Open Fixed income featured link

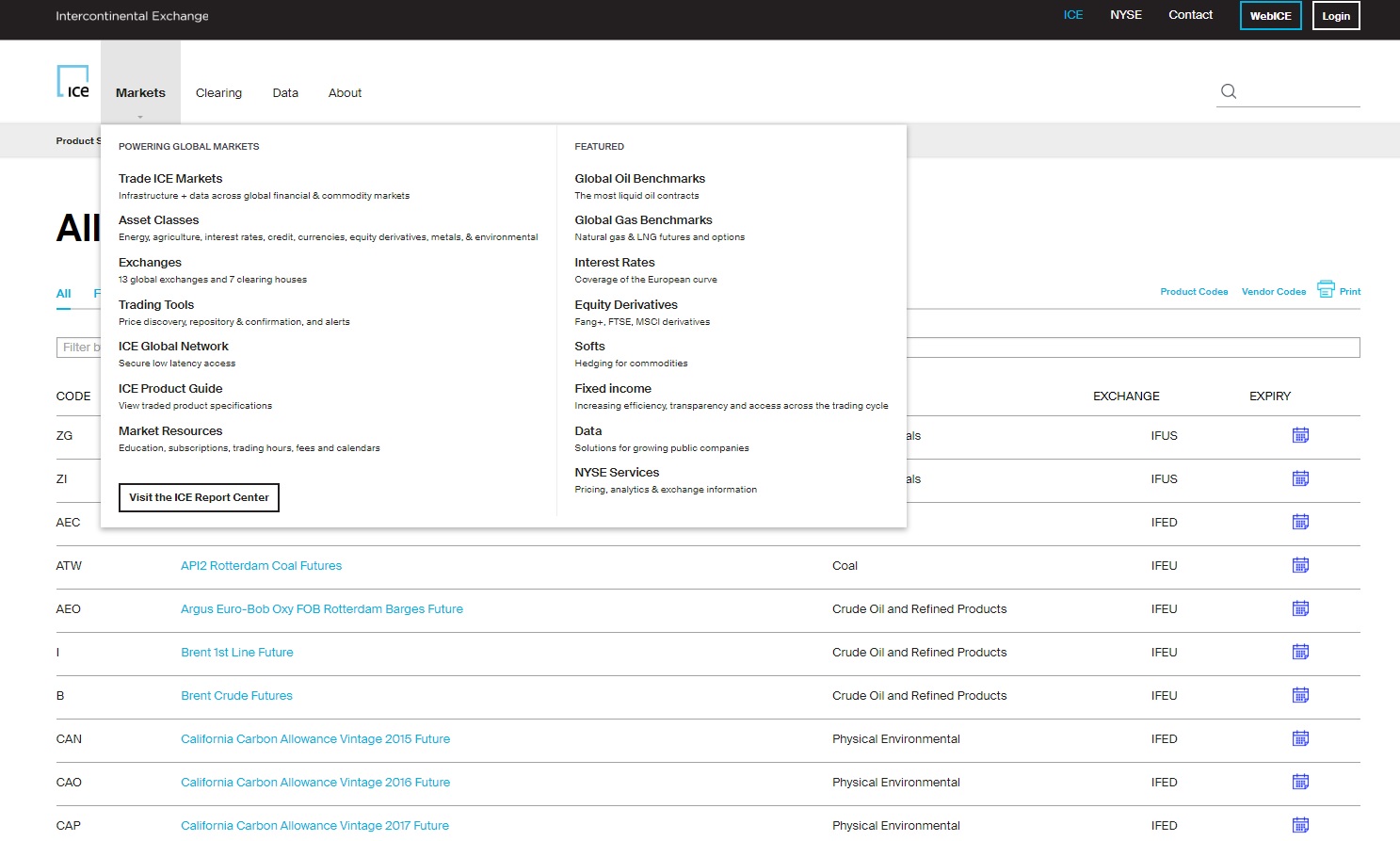(613, 388)
